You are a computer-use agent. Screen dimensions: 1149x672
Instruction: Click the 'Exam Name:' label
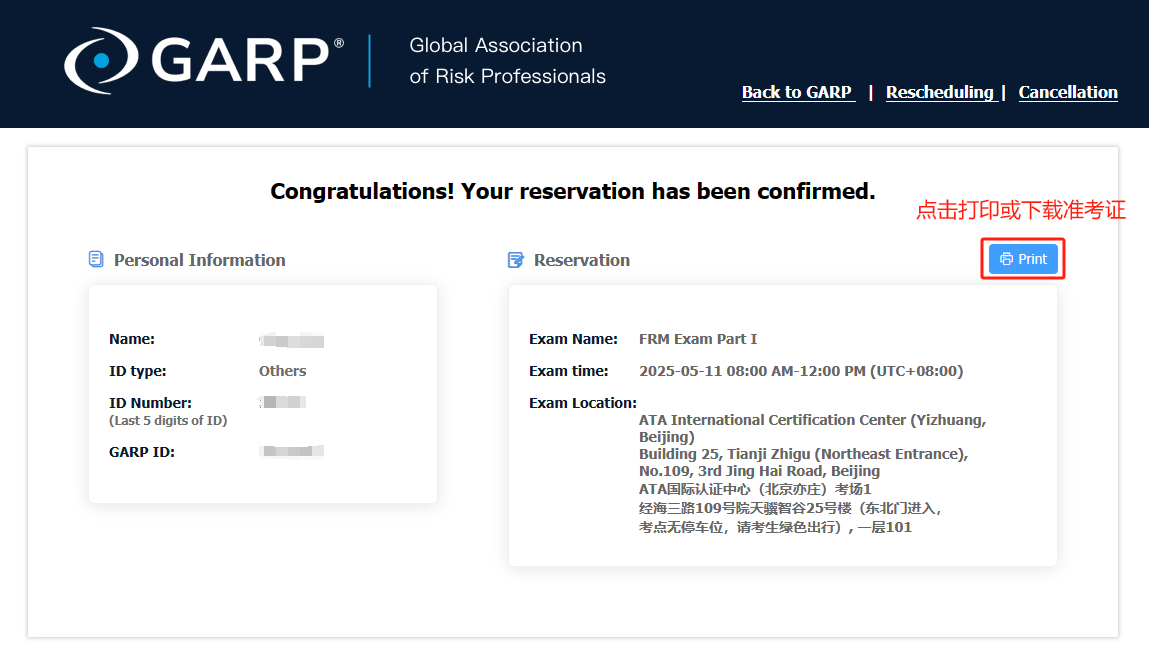(573, 339)
